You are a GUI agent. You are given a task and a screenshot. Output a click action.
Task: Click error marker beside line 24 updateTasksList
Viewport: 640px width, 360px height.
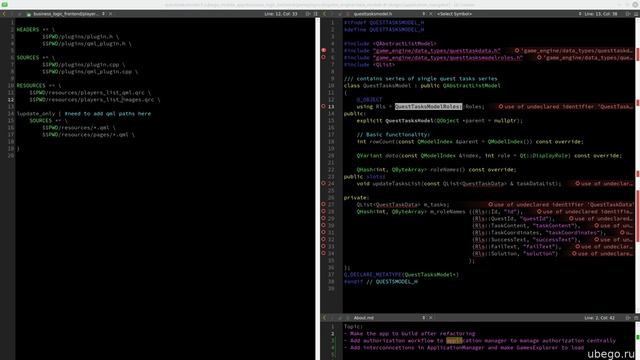click(x=324, y=184)
